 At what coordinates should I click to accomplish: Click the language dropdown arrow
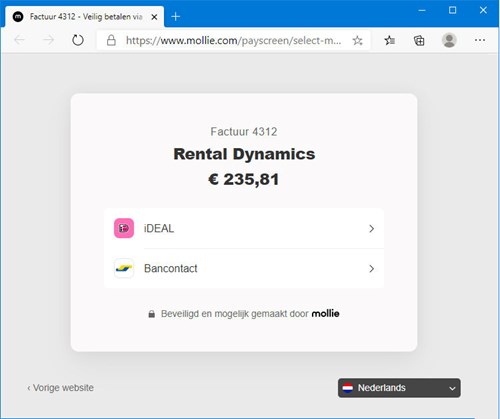452,388
